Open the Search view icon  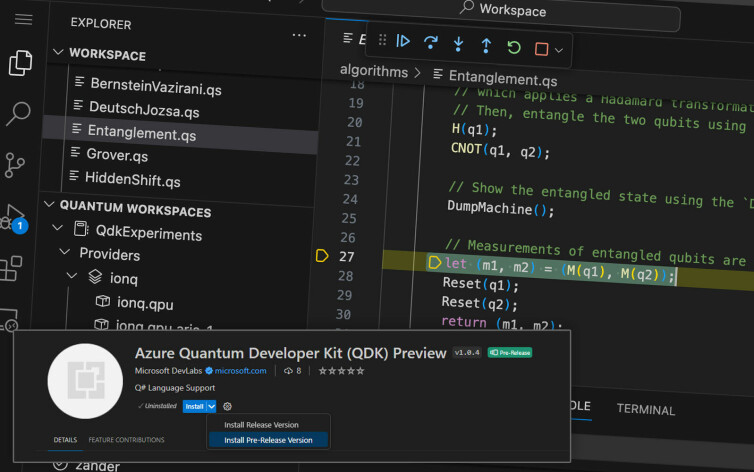click(18, 114)
